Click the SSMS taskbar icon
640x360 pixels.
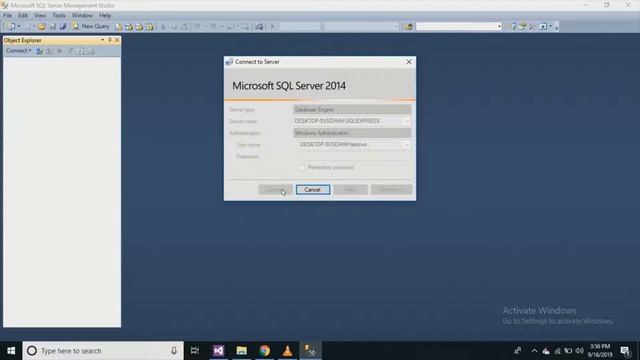tap(311, 351)
